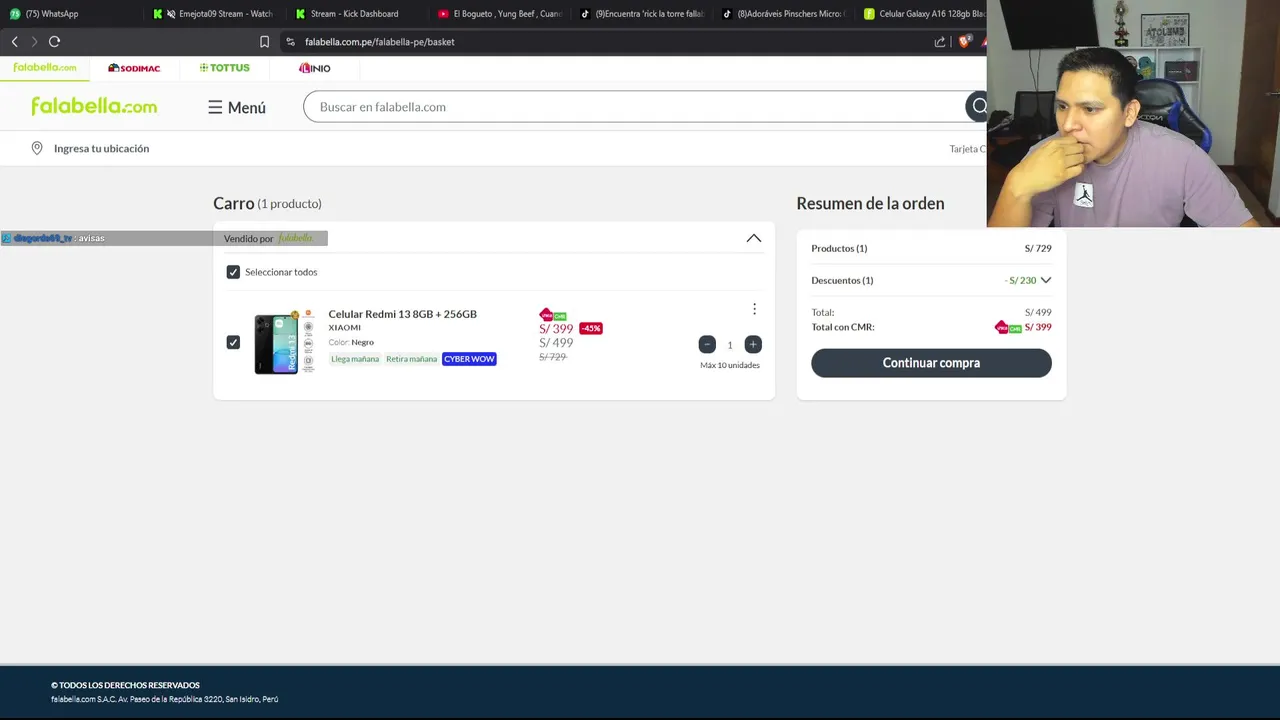Decrease quantity with minus button
This screenshot has height=720, width=1280.
(707, 344)
